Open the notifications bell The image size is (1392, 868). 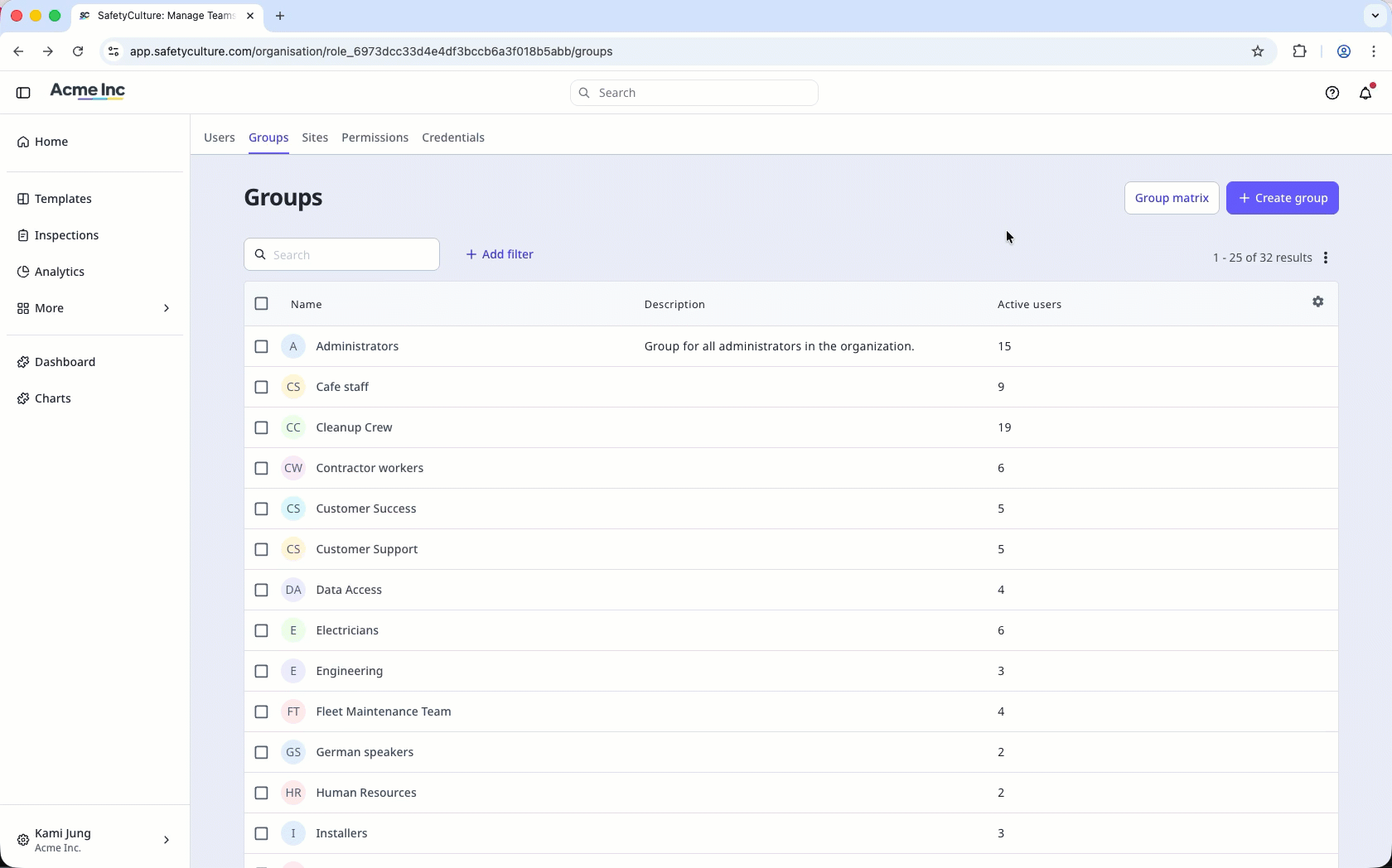1366,93
